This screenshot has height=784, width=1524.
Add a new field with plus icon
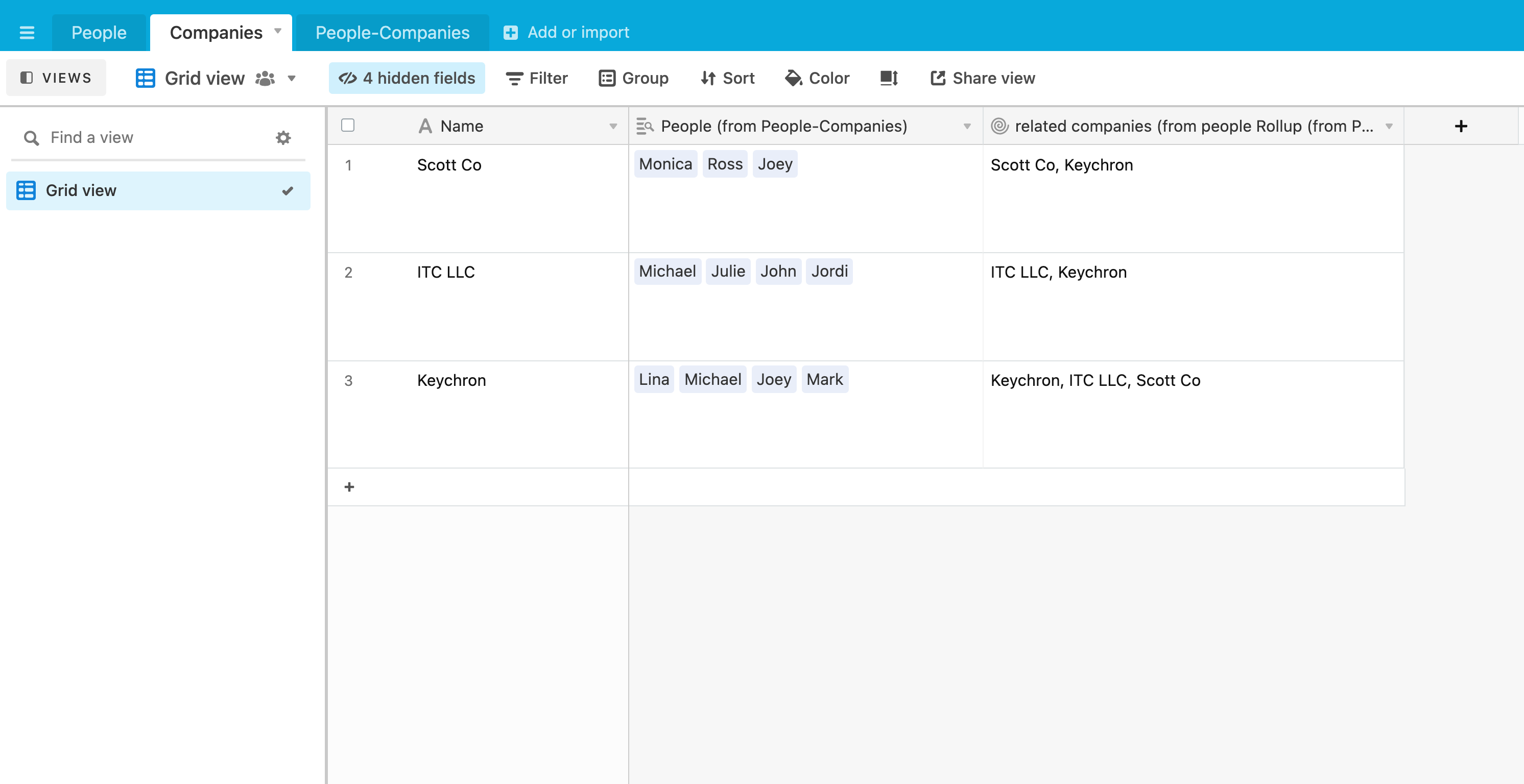point(1461,126)
